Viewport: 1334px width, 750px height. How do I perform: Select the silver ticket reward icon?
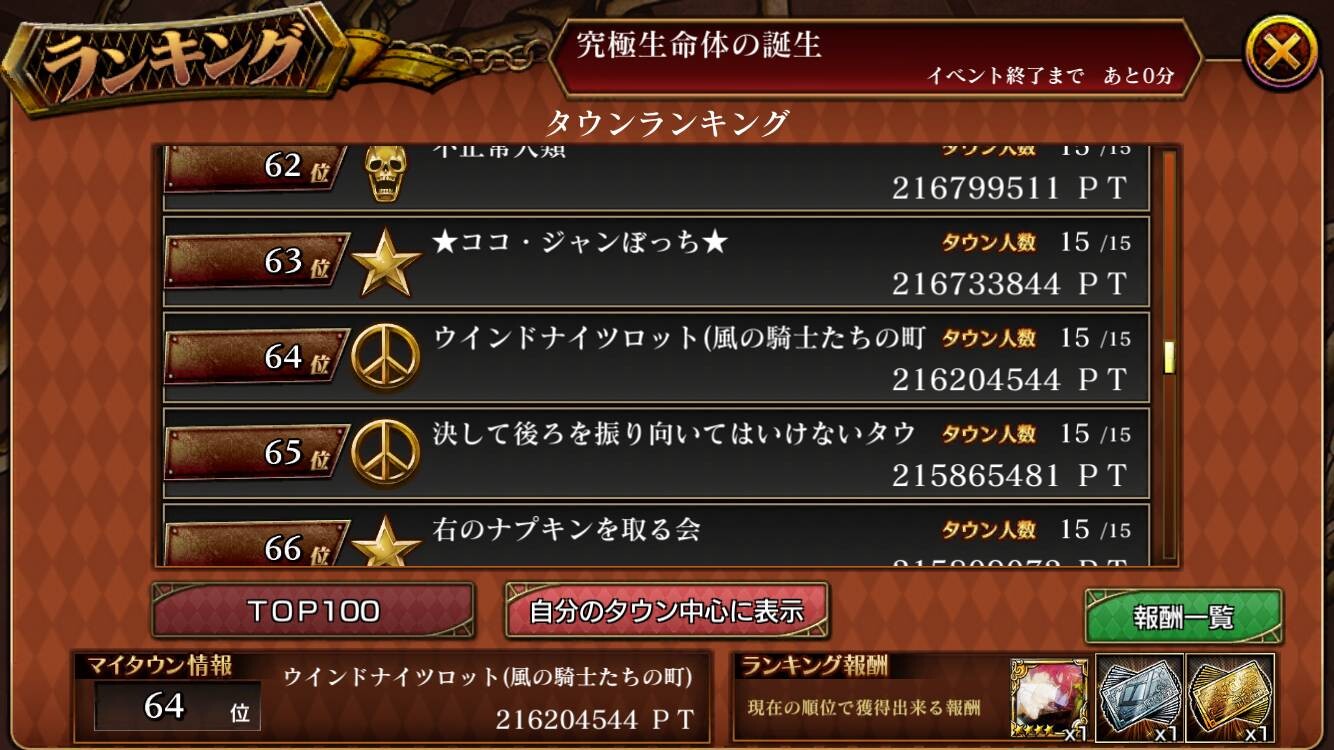click(1140, 698)
